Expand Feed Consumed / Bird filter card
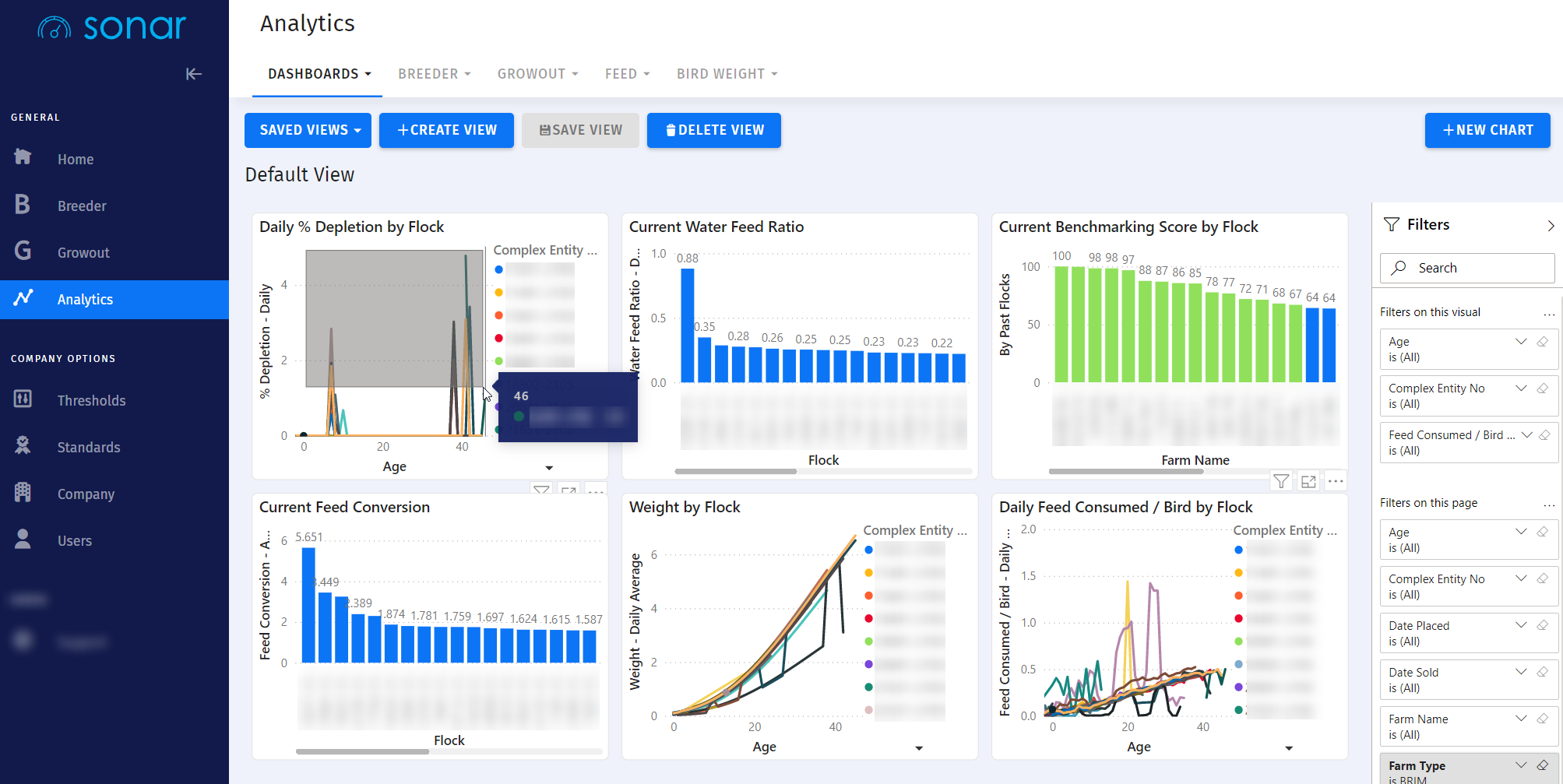The height and width of the screenshot is (784, 1563). click(x=1527, y=435)
